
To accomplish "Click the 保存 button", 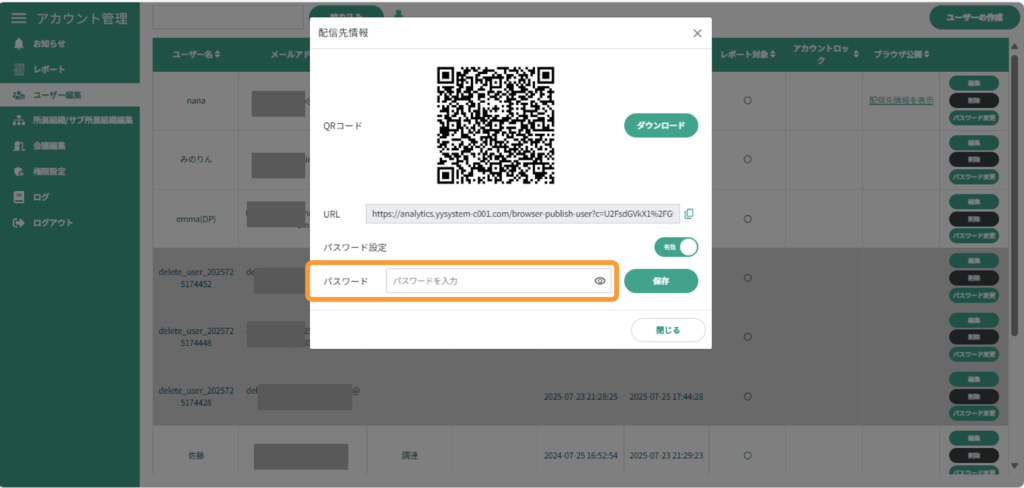I will (x=661, y=281).
